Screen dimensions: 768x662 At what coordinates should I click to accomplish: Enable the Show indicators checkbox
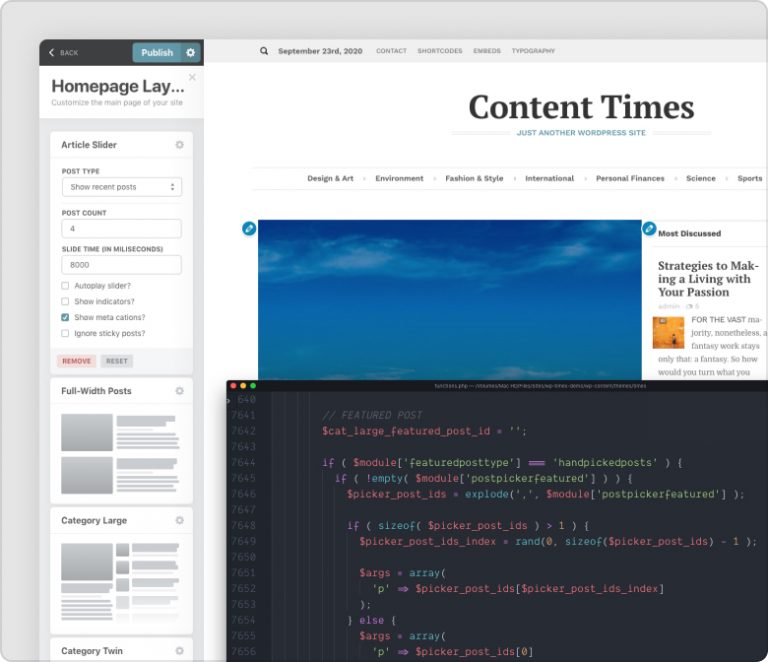(x=66, y=301)
